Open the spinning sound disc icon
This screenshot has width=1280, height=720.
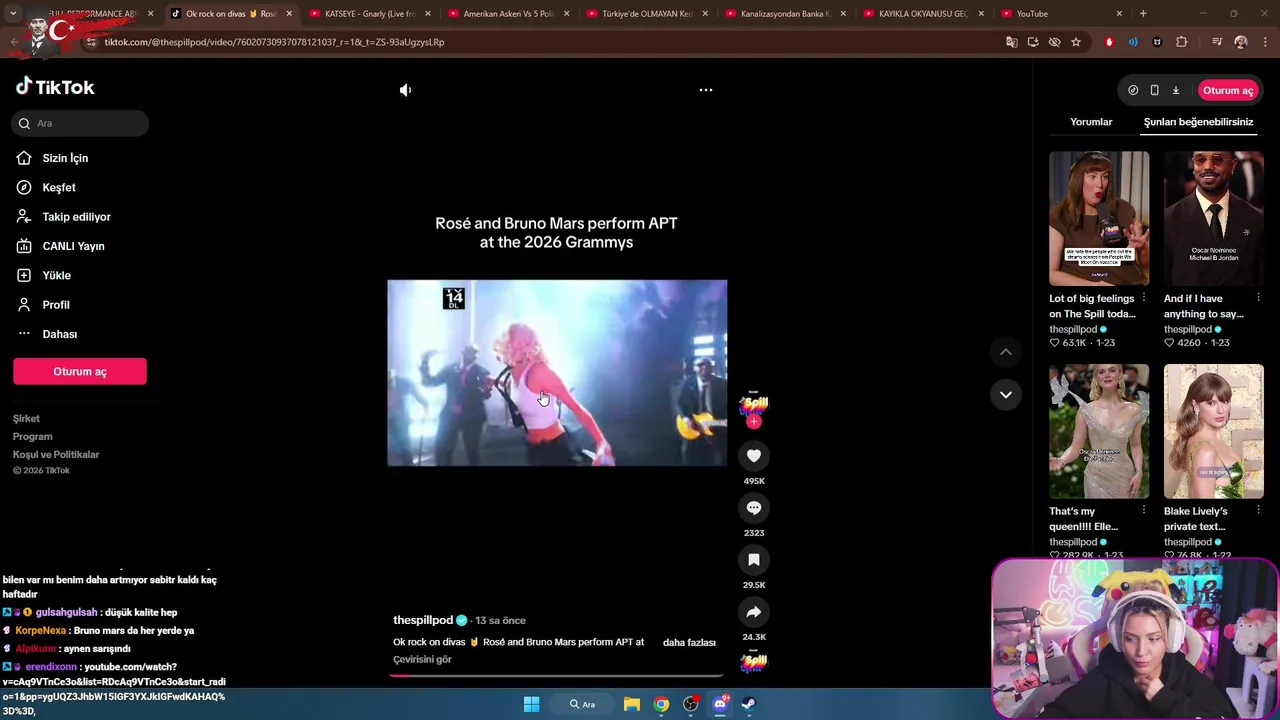click(754, 662)
